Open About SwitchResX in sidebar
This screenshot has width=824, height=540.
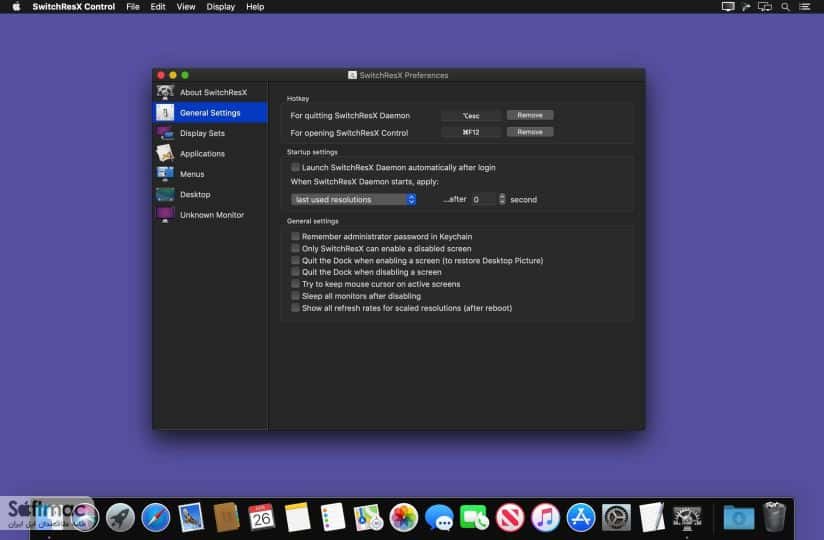coord(210,92)
